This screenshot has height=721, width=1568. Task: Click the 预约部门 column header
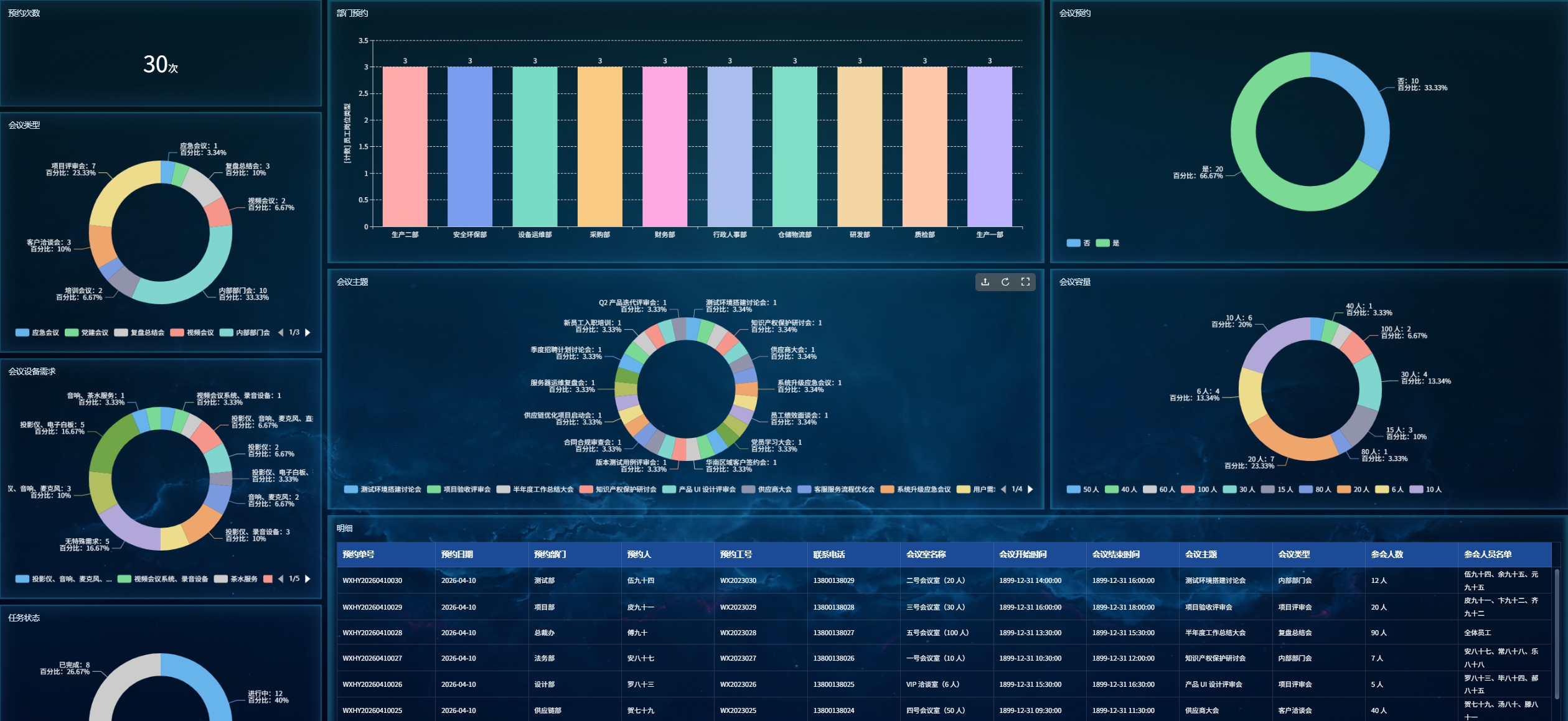coord(575,554)
